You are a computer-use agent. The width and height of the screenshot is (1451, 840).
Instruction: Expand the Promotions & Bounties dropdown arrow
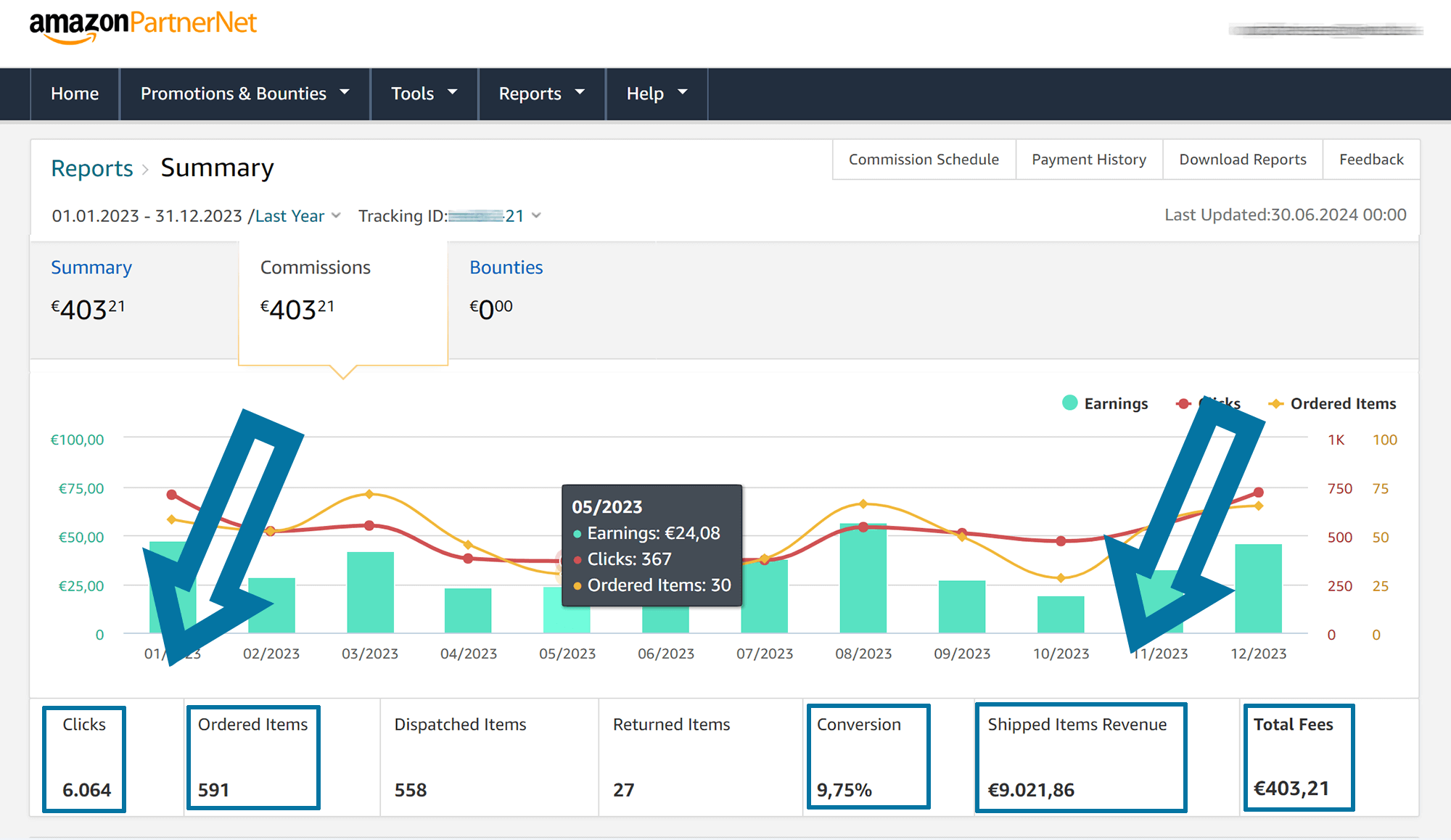pos(345,92)
